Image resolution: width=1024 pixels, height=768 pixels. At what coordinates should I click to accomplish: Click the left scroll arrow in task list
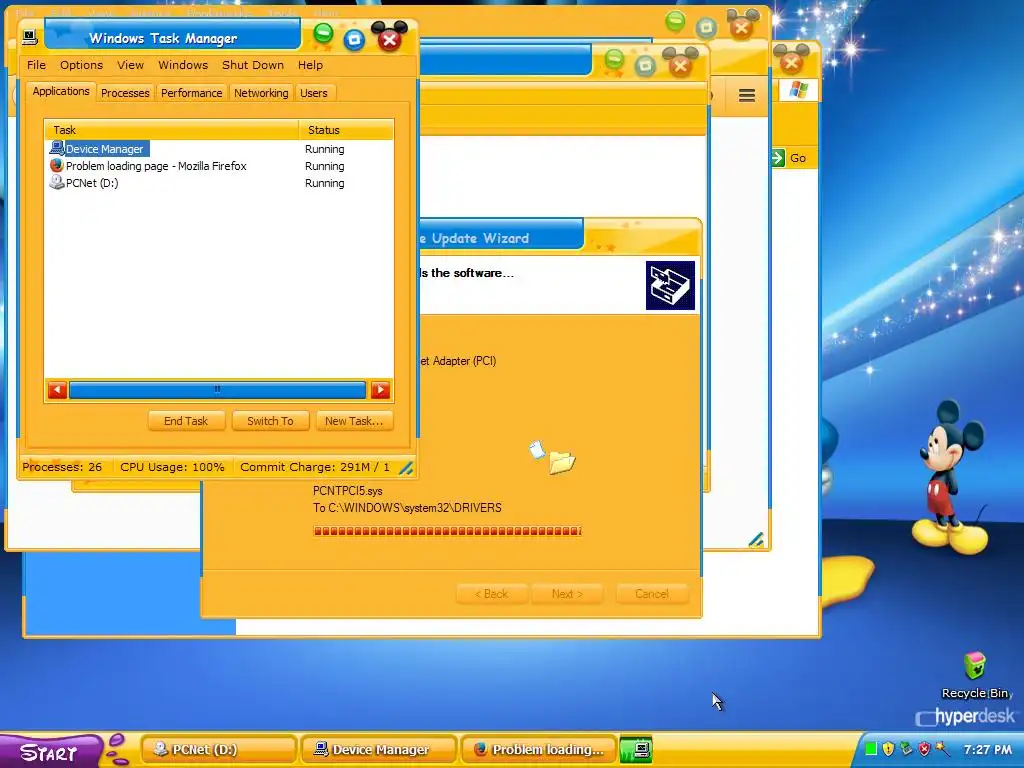point(57,391)
